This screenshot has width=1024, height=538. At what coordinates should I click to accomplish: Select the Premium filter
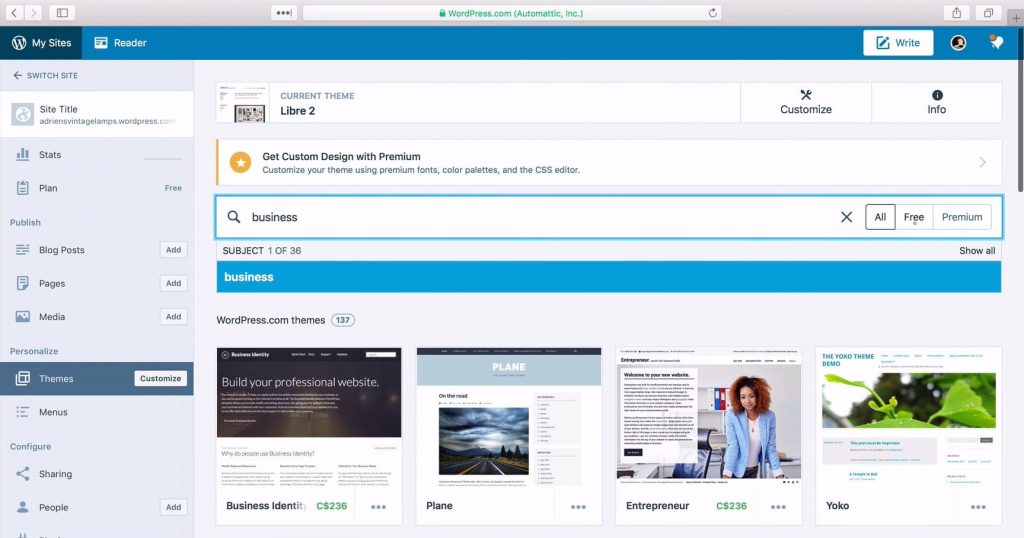click(x=961, y=217)
